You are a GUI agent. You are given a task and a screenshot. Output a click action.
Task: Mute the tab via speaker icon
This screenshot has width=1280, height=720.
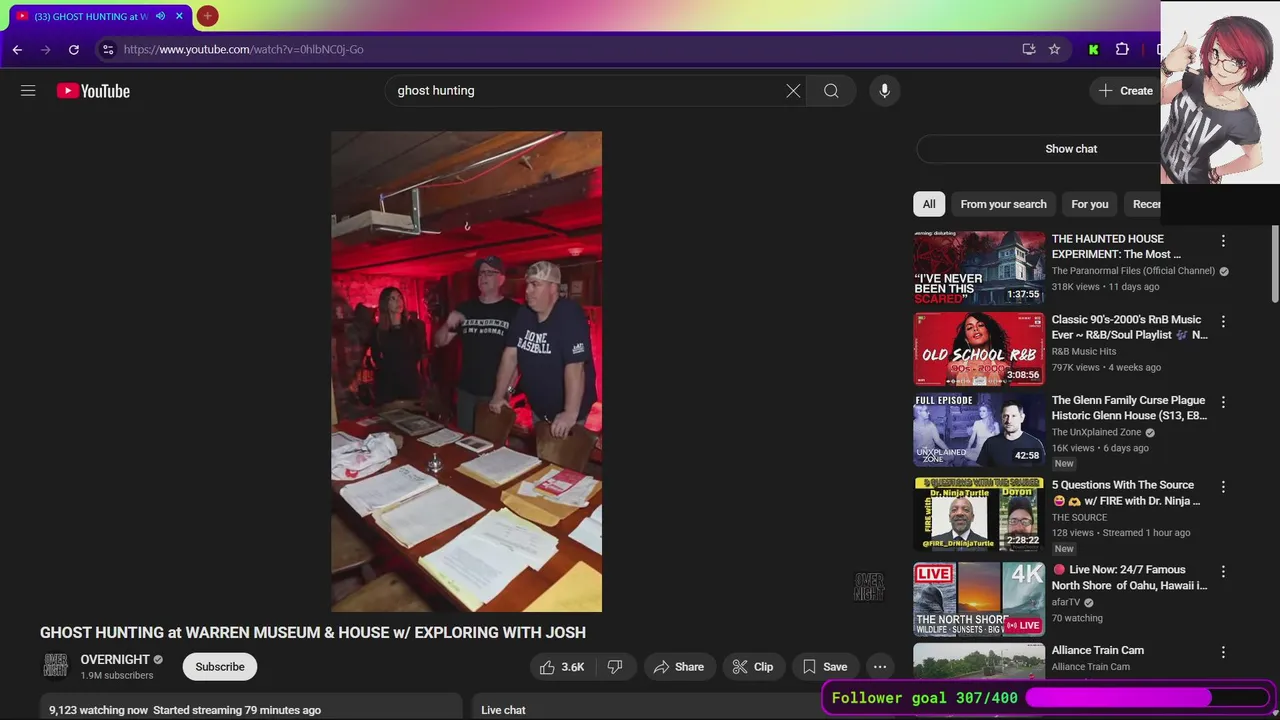tap(160, 16)
